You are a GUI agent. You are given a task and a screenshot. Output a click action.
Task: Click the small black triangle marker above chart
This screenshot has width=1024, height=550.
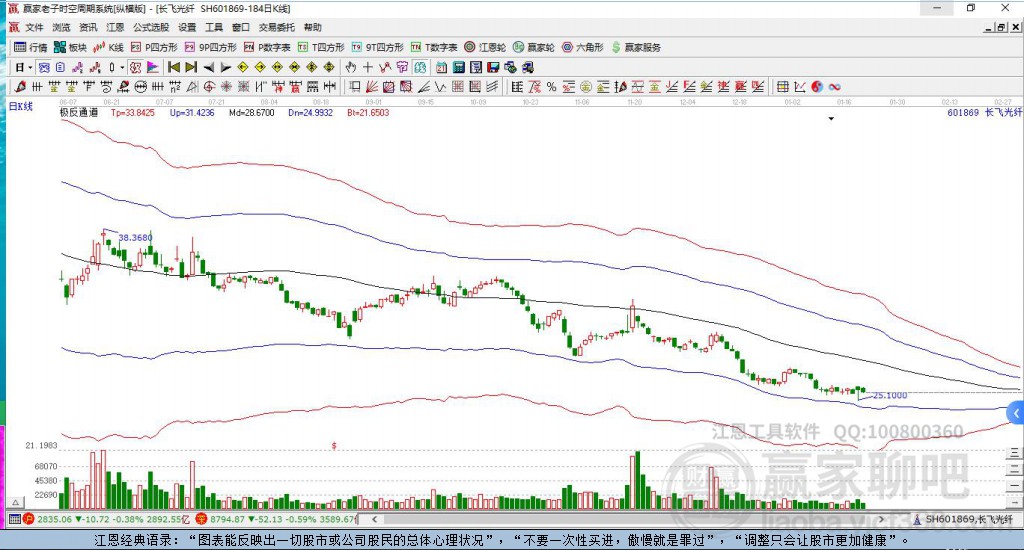pyautogui.click(x=831, y=119)
